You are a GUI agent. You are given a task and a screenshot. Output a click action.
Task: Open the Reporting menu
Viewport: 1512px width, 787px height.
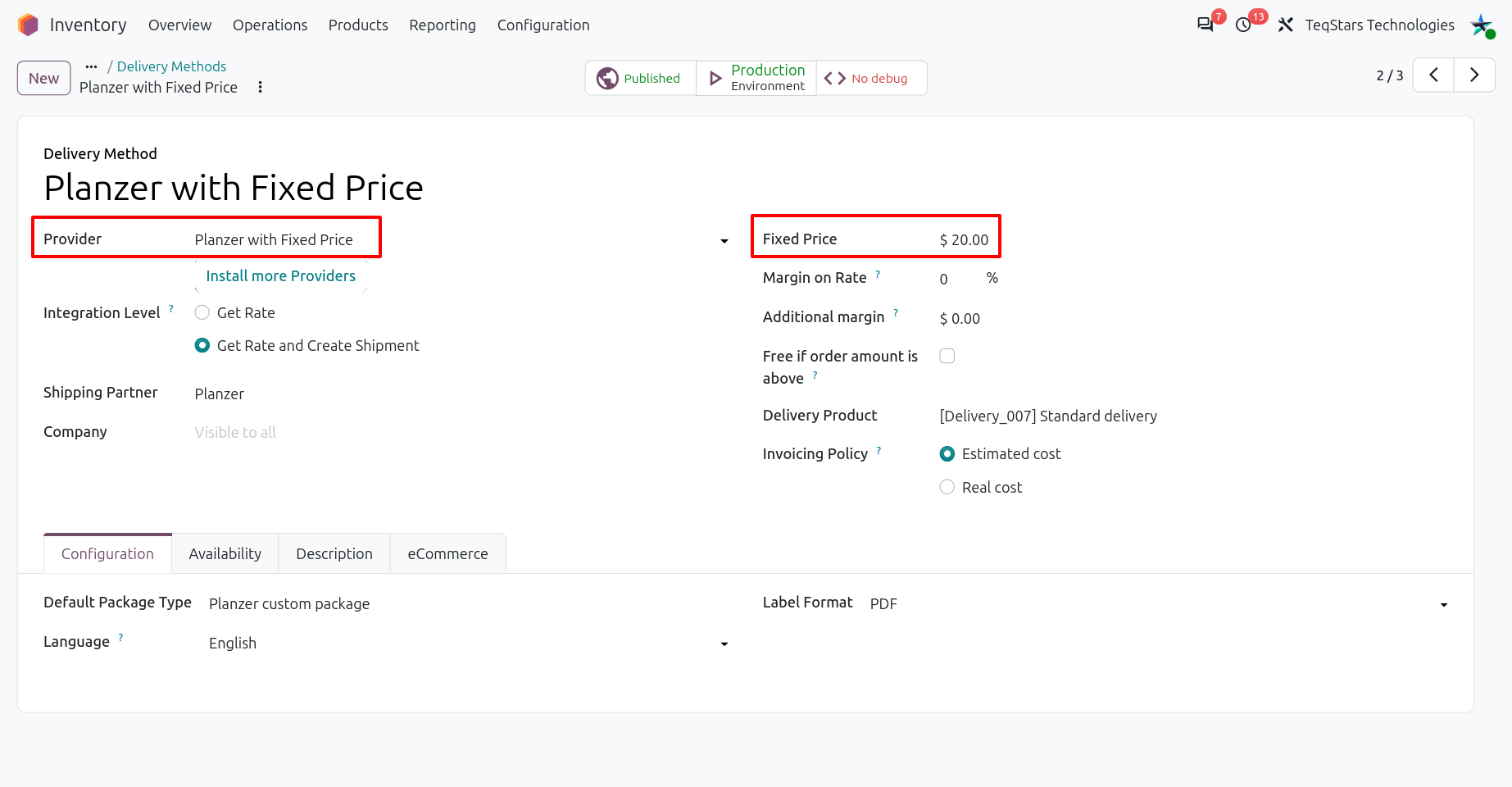tap(443, 25)
